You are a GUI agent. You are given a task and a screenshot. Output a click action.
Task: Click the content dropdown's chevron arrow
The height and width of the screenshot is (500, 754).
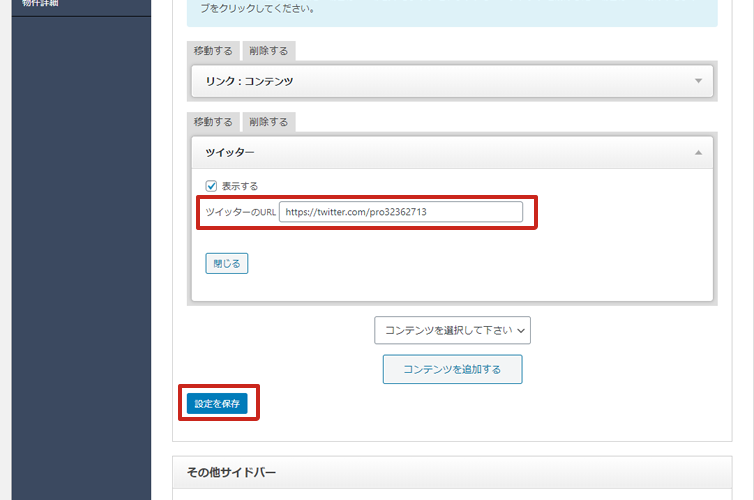click(x=521, y=331)
